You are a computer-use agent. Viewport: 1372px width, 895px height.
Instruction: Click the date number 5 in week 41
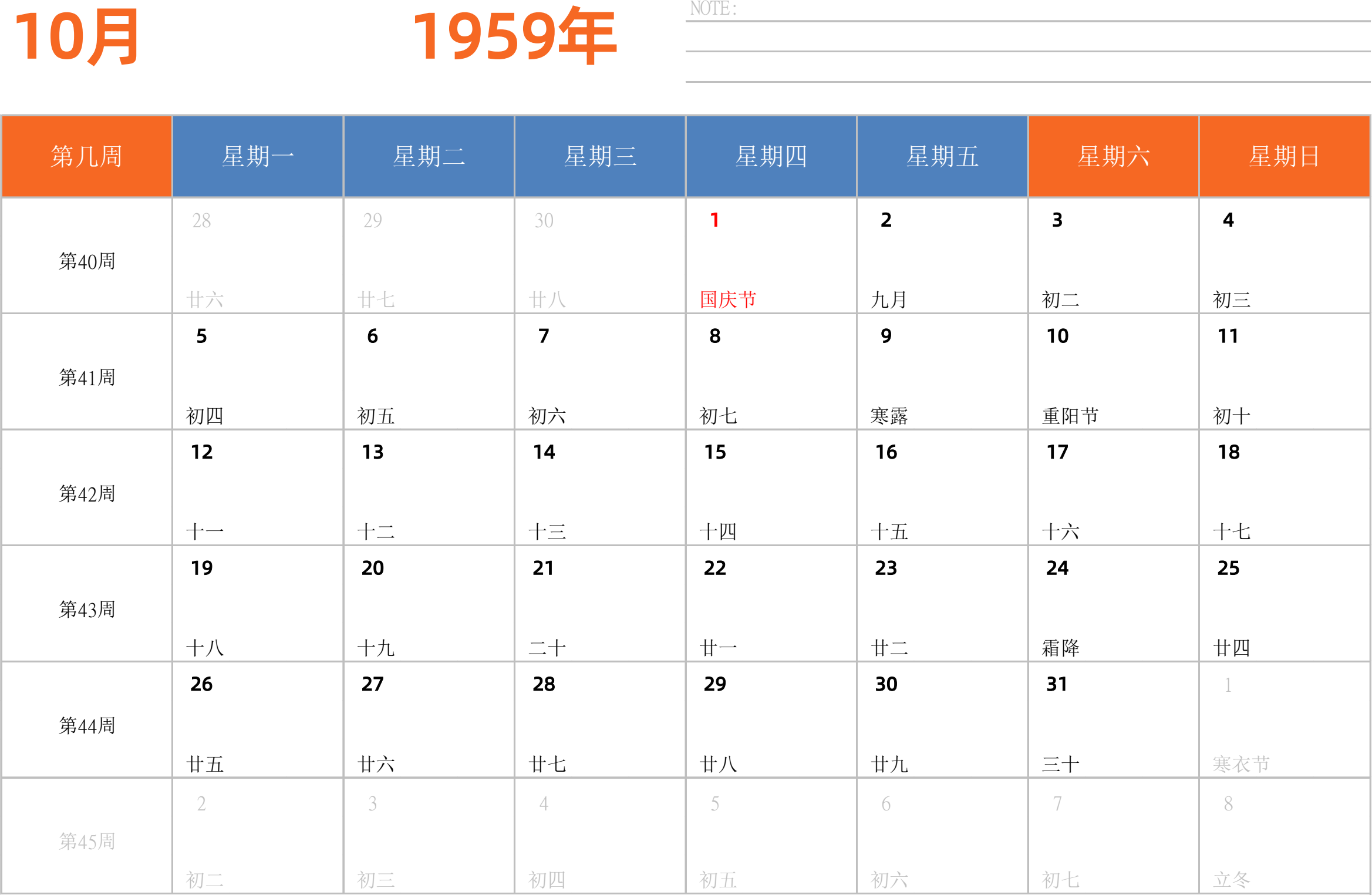[201, 336]
